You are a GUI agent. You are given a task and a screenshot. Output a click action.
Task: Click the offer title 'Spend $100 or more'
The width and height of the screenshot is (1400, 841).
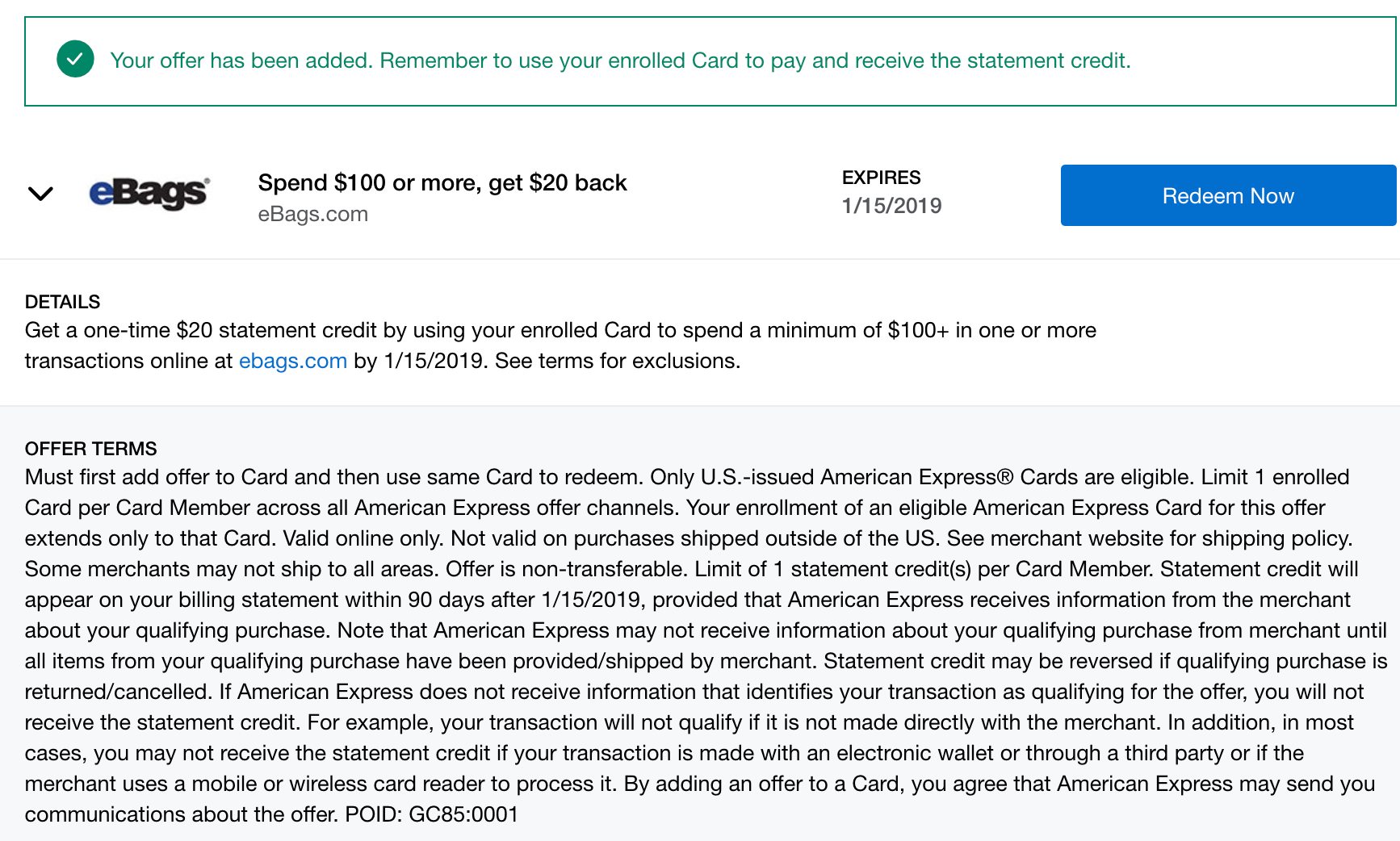click(x=442, y=183)
